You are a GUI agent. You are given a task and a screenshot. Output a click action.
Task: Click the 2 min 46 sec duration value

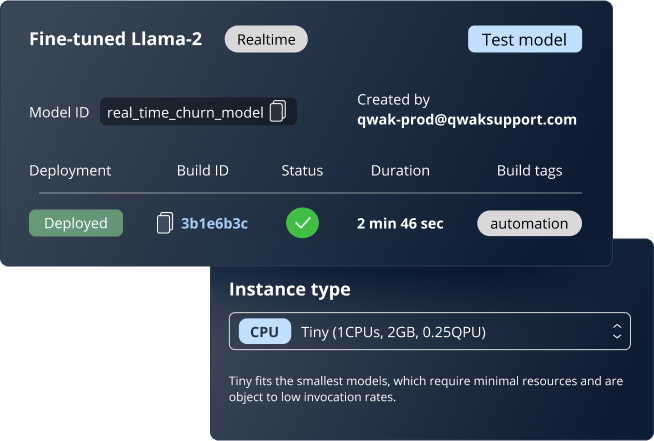pos(400,224)
